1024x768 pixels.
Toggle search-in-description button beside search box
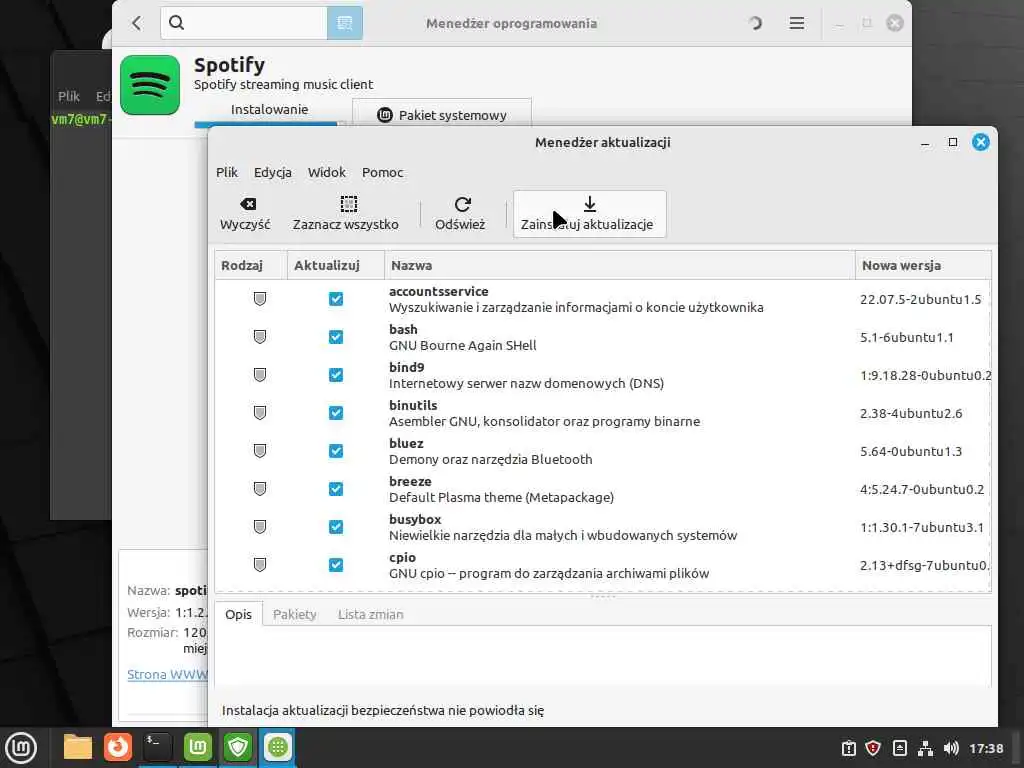click(345, 24)
